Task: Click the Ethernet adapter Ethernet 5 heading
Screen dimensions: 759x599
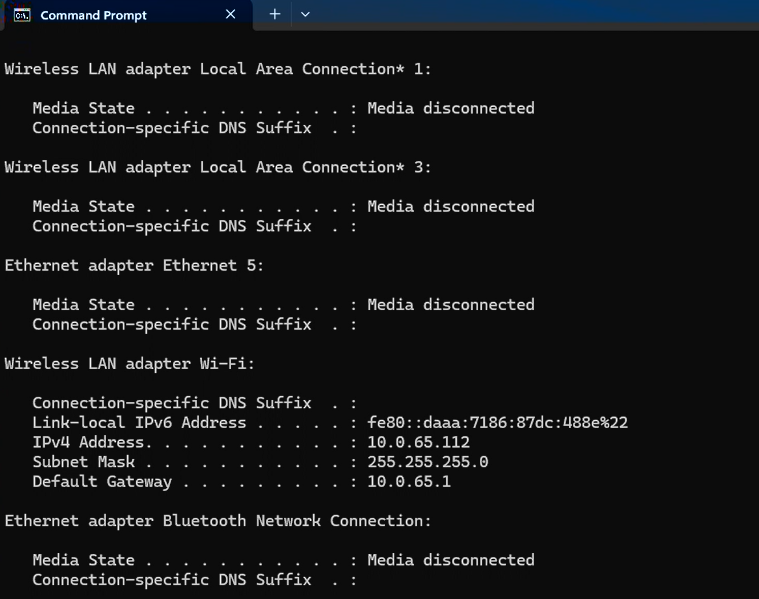Action: [134, 265]
